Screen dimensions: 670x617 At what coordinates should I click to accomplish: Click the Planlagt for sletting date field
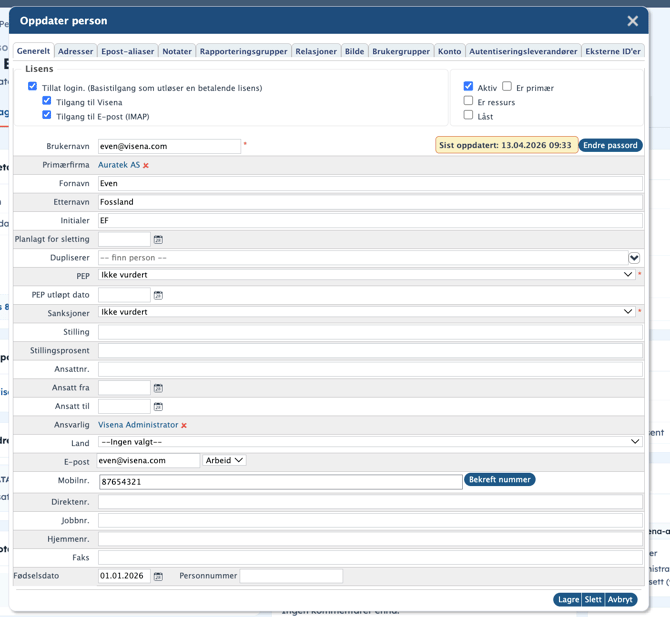tap(124, 239)
